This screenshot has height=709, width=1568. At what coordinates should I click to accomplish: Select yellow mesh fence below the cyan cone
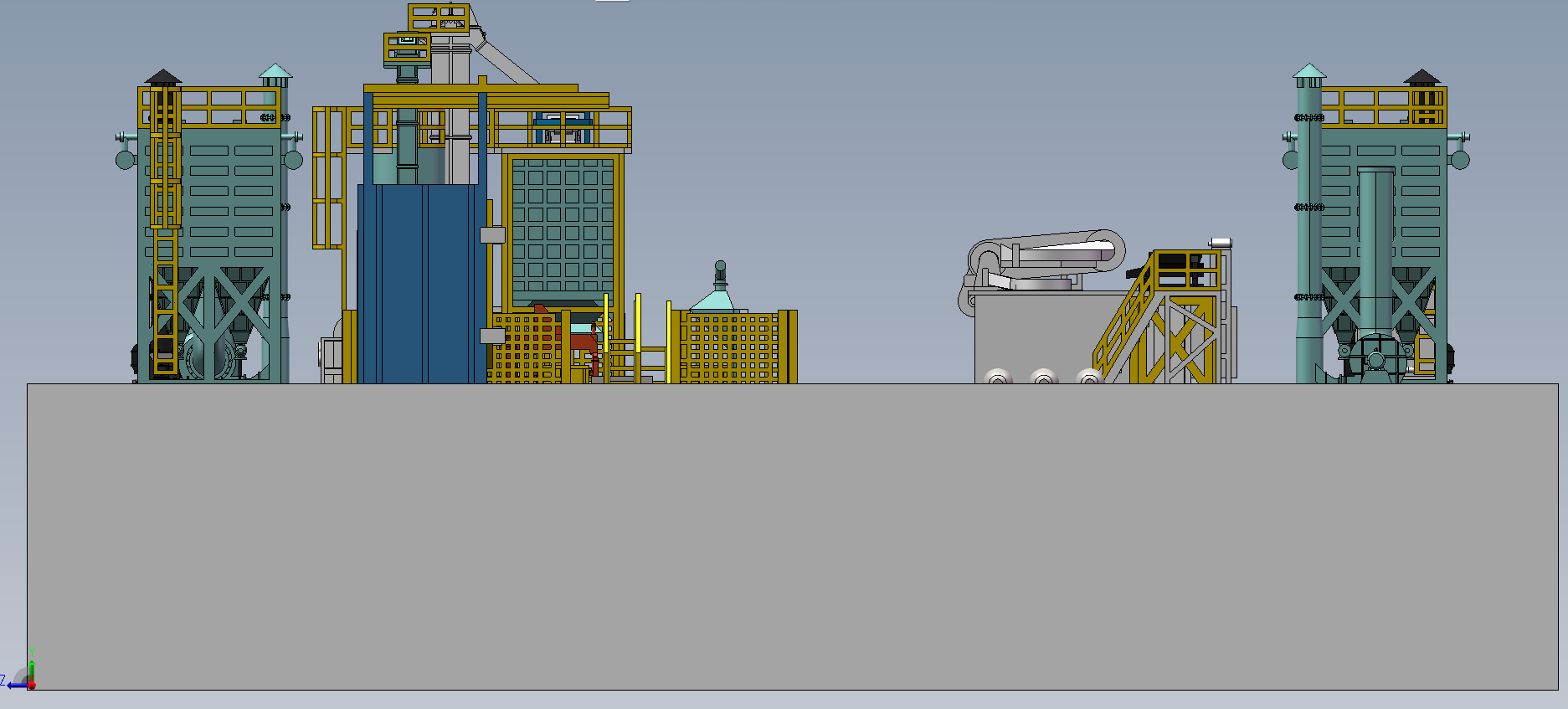pyautogui.click(x=733, y=347)
